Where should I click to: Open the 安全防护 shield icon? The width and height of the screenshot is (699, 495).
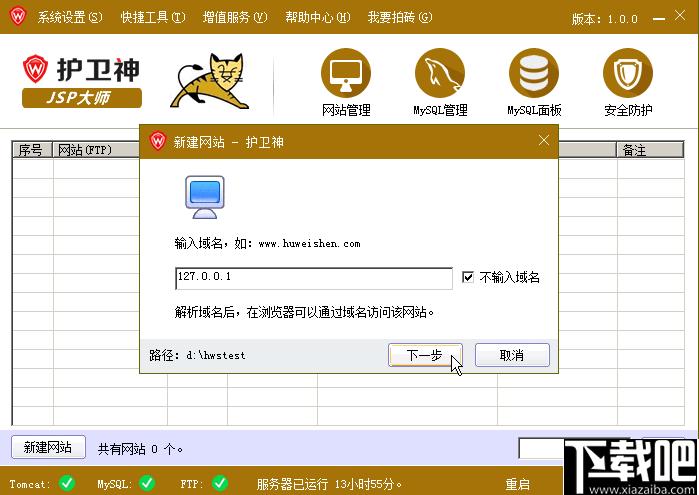click(628, 73)
